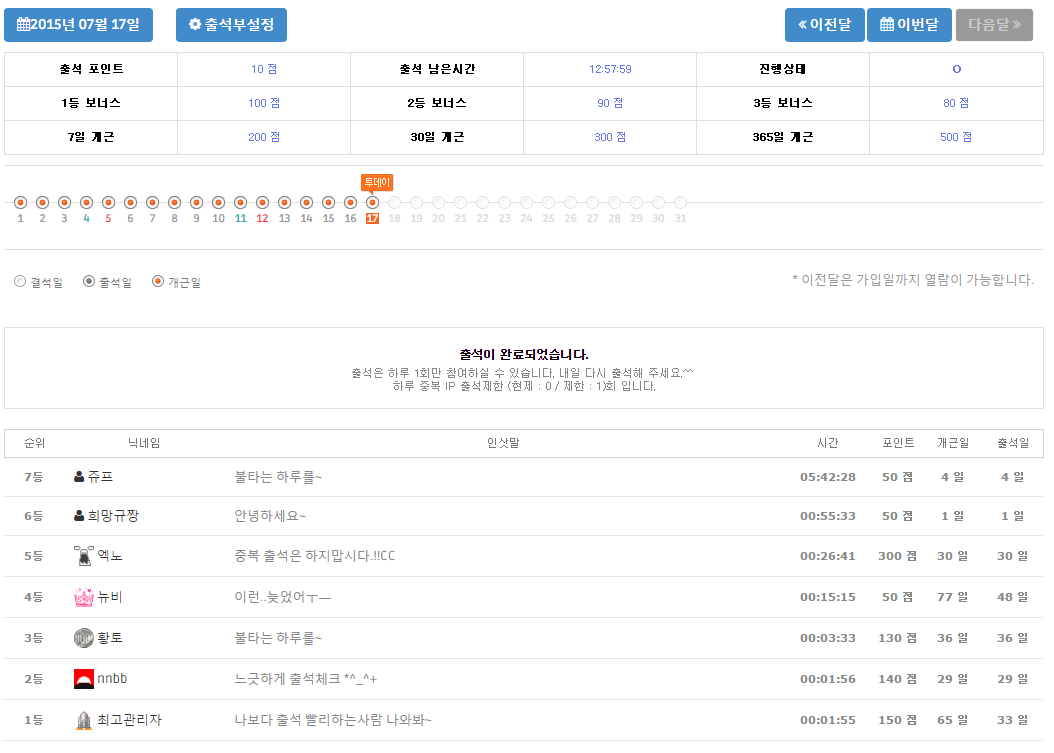The height and width of the screenshot is (753, 1054).
Task: Click 쥬프's user profile icon
Action: (79, 477)
